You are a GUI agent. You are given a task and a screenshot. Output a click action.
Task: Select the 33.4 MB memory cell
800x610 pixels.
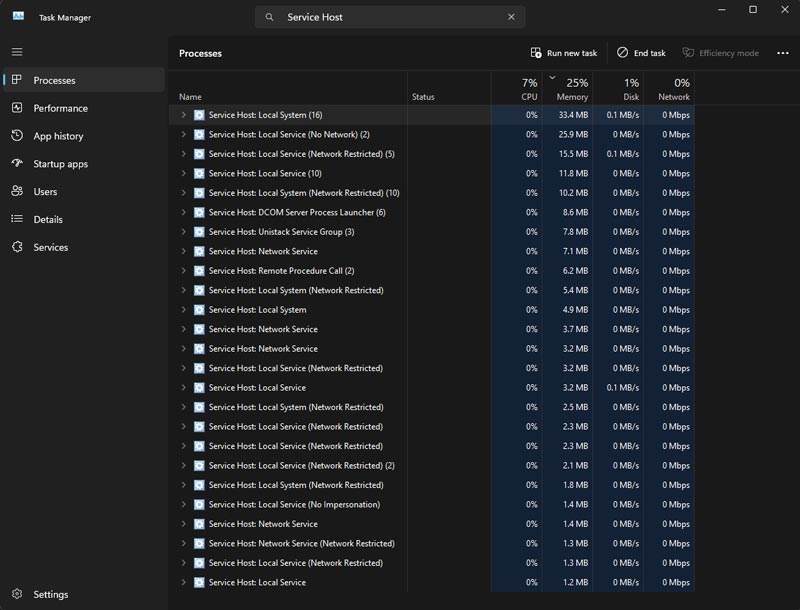pyautogui.click(x=567, y=115)
